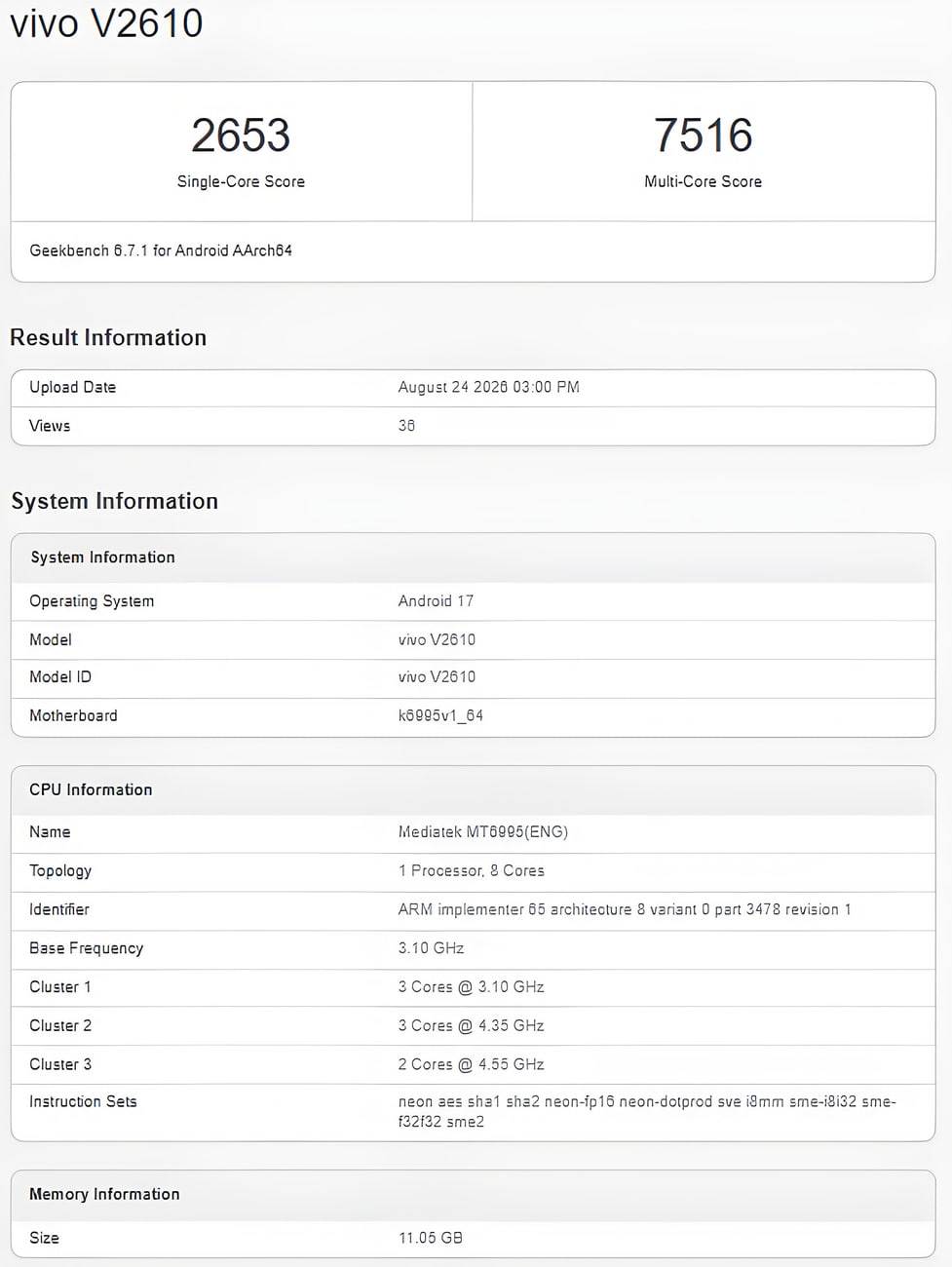Click the Result Information heading
This screenshot has width=952, height=1267.
coord(108,337)
